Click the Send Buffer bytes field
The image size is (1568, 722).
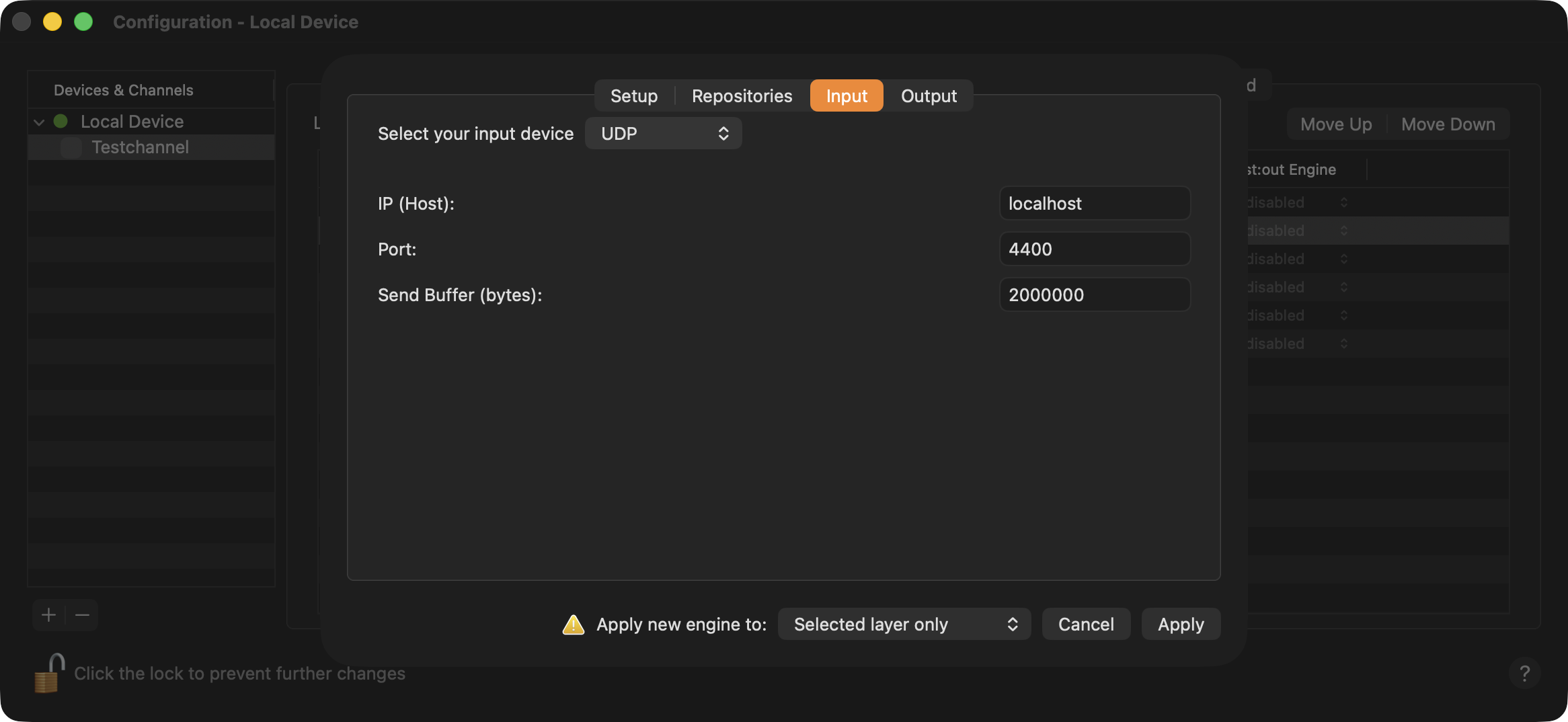(1095, 295)
